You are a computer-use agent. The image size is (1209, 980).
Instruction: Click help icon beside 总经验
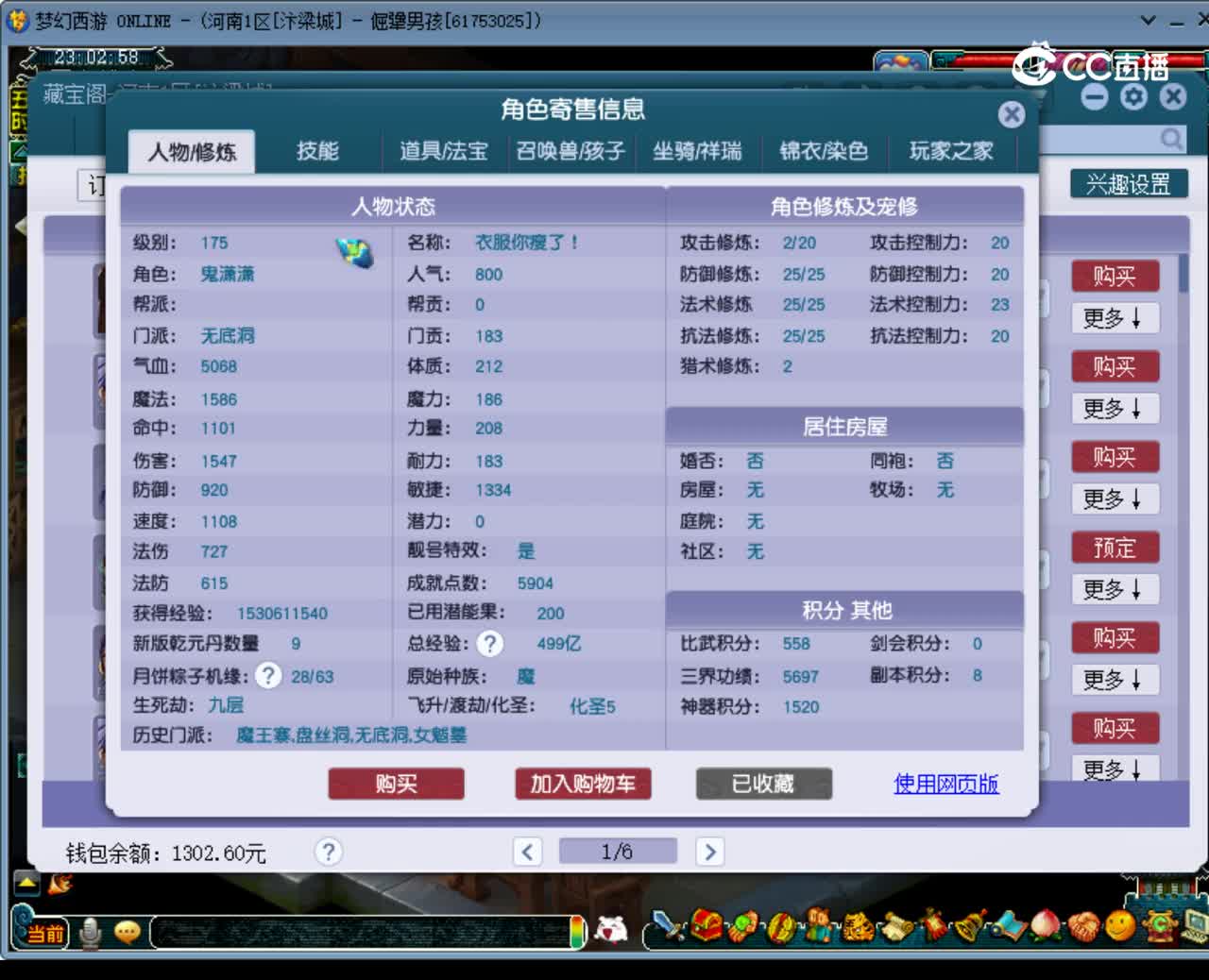coord(489,644)
